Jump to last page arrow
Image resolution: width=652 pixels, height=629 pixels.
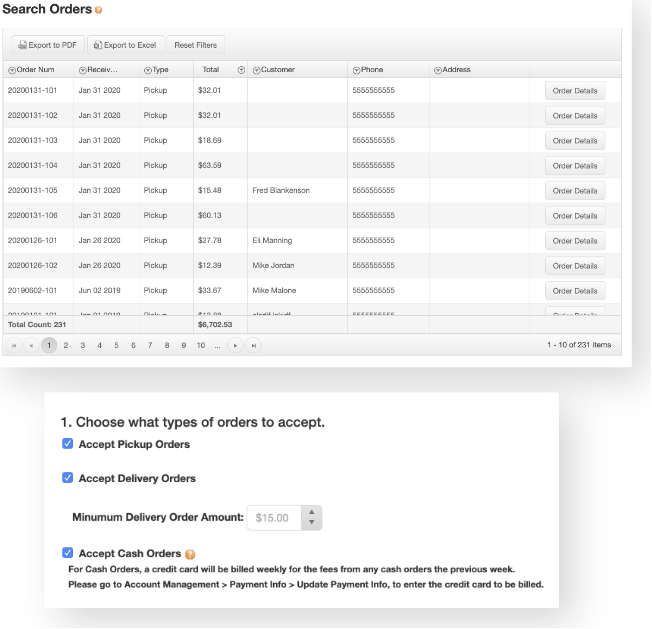[x=253, y=345]
